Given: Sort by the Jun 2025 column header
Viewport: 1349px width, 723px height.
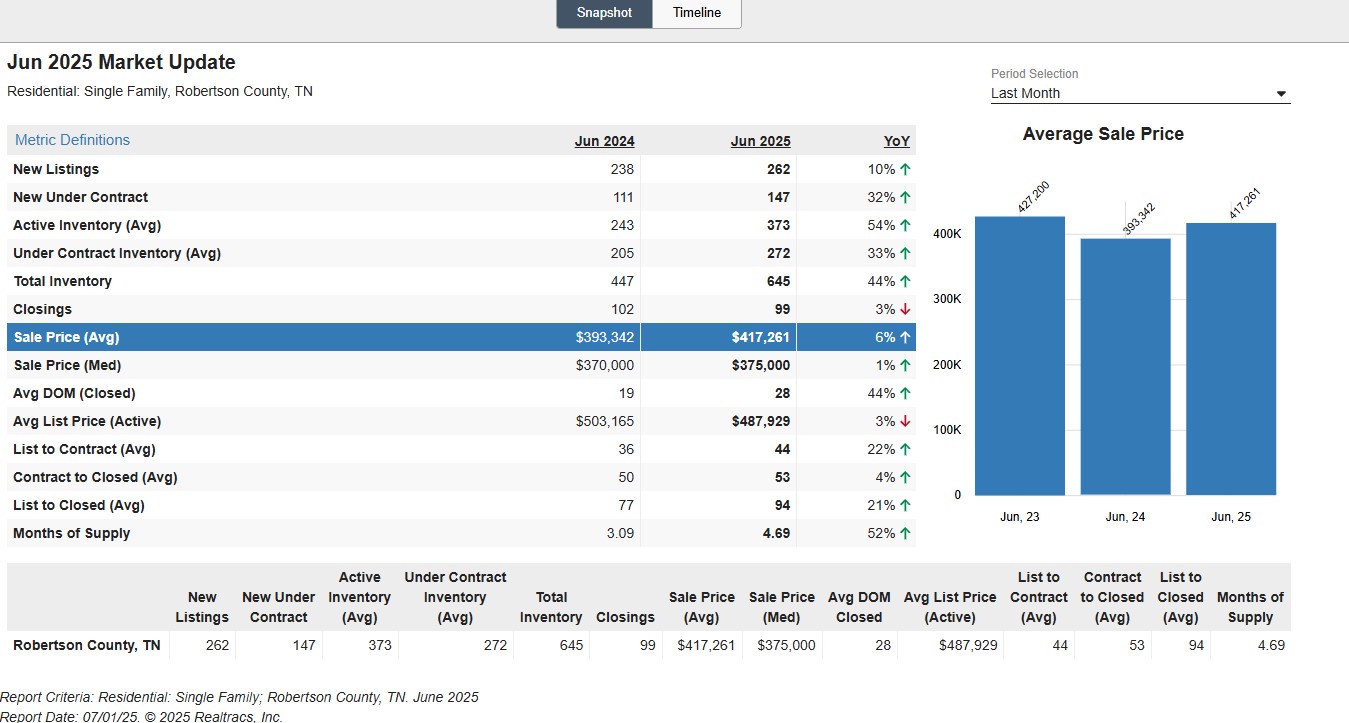Looking at the screenshot, I should click(760, 141).
